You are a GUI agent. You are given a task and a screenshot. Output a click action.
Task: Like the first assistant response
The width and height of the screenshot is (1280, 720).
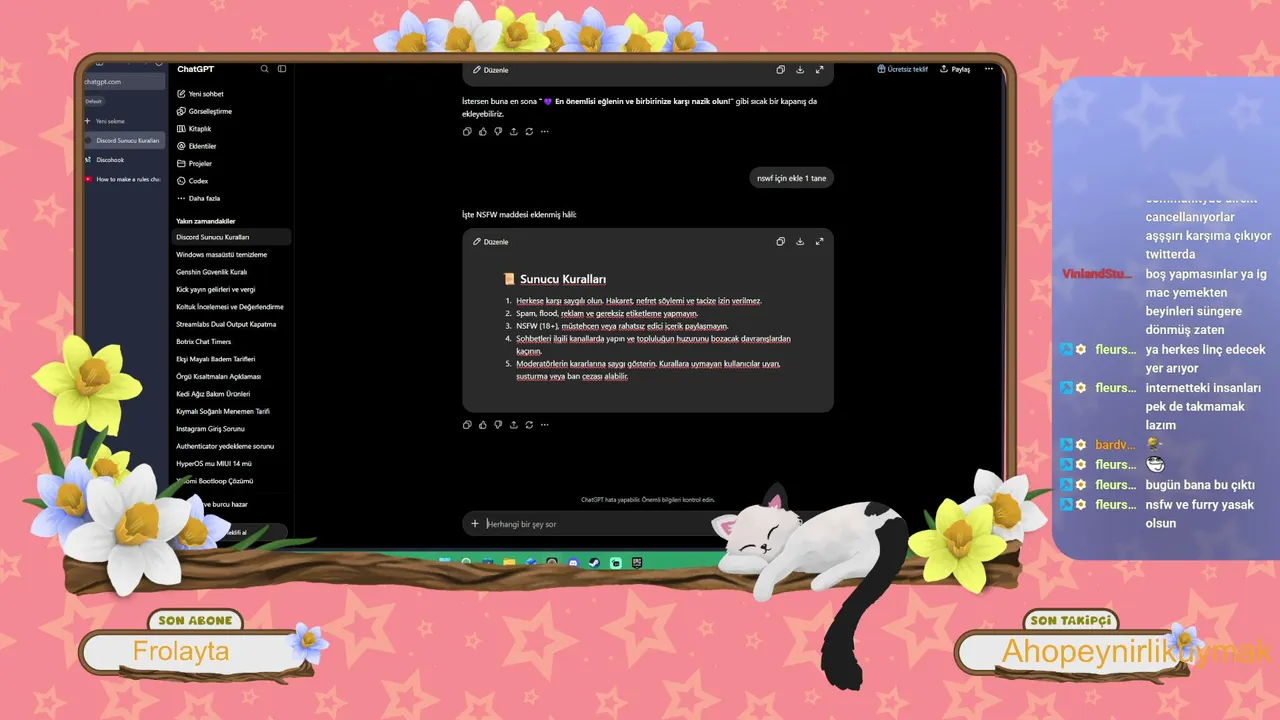coord(483,132)
